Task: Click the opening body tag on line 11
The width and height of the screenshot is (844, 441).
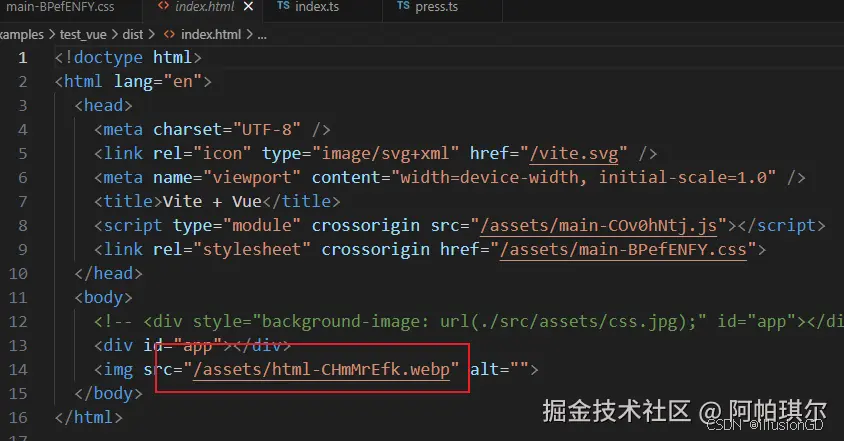Action: (103, 298)
